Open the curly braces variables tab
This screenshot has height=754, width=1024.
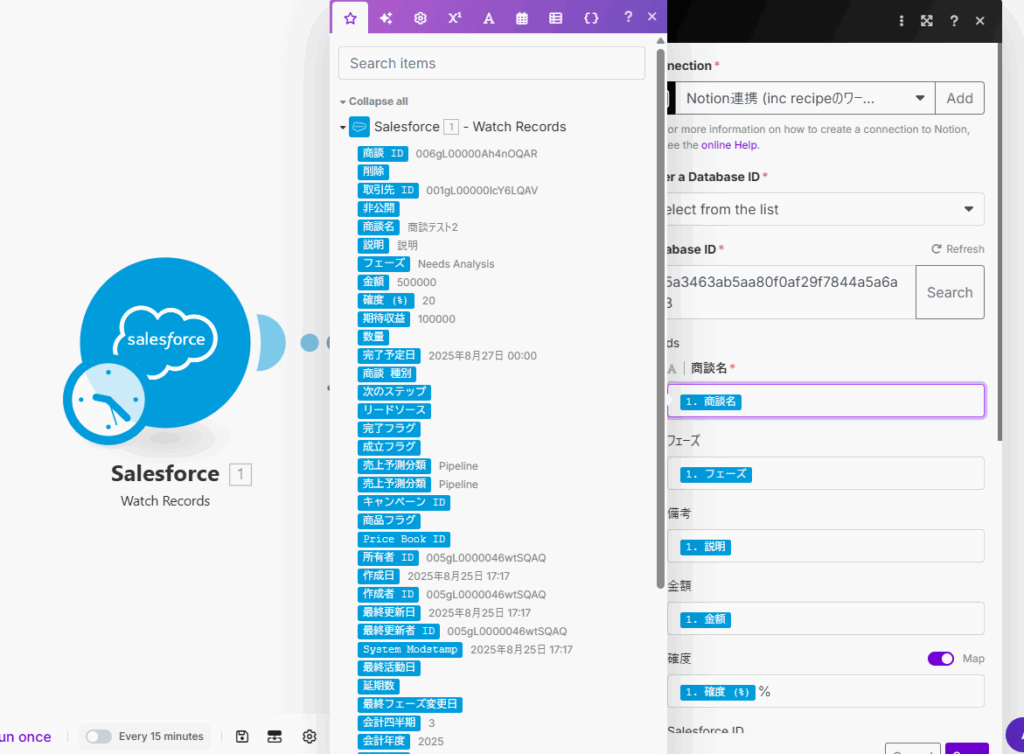click(591, 18)
